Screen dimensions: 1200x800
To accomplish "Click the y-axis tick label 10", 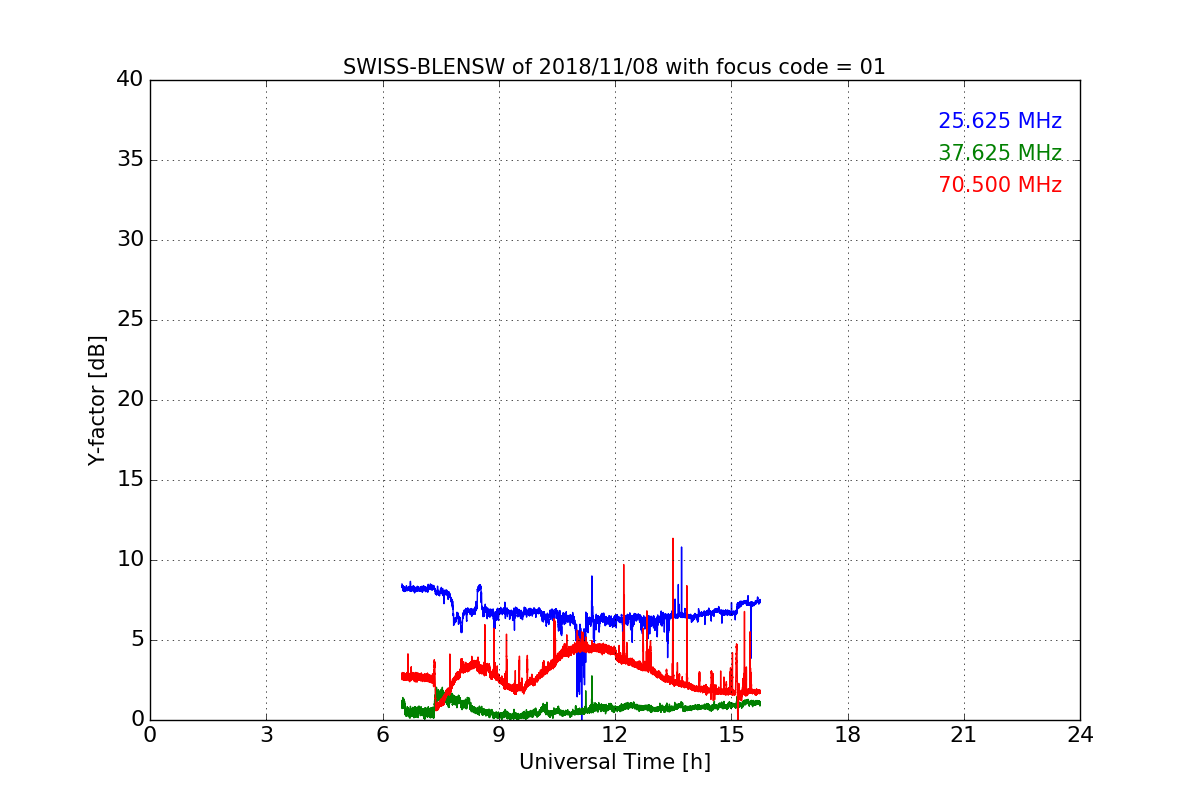I will click(130, 560).
